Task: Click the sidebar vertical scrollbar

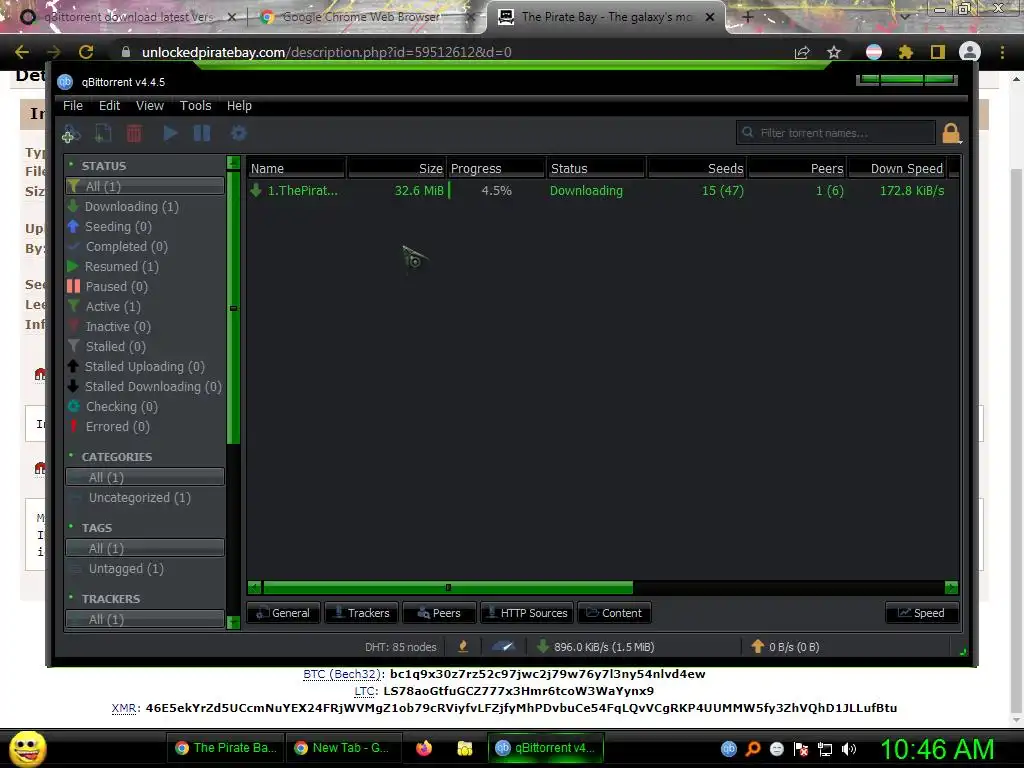Action: (233, 308)
